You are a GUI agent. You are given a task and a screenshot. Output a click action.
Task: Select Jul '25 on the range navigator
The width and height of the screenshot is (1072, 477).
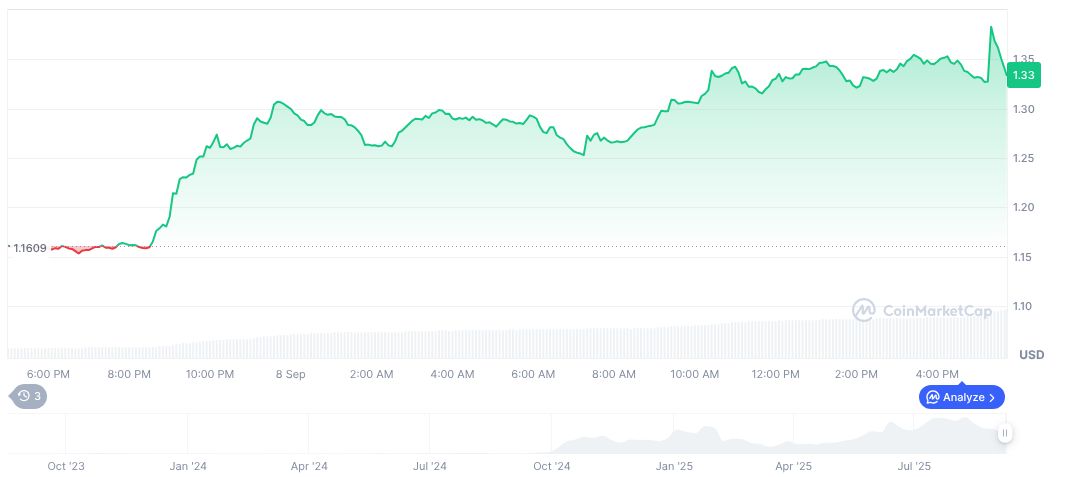[914, 466]
